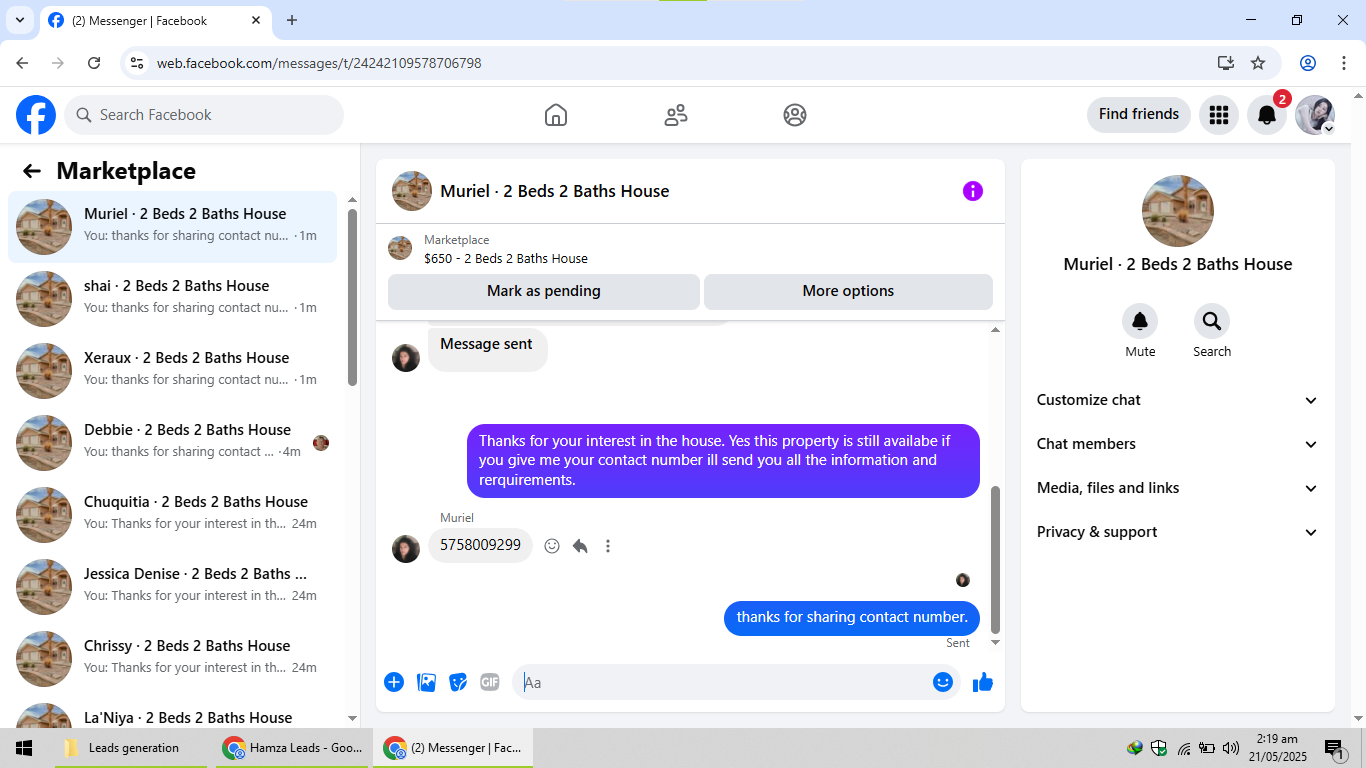
Task: Open the Windows Start menu
Action: [24, 748]
